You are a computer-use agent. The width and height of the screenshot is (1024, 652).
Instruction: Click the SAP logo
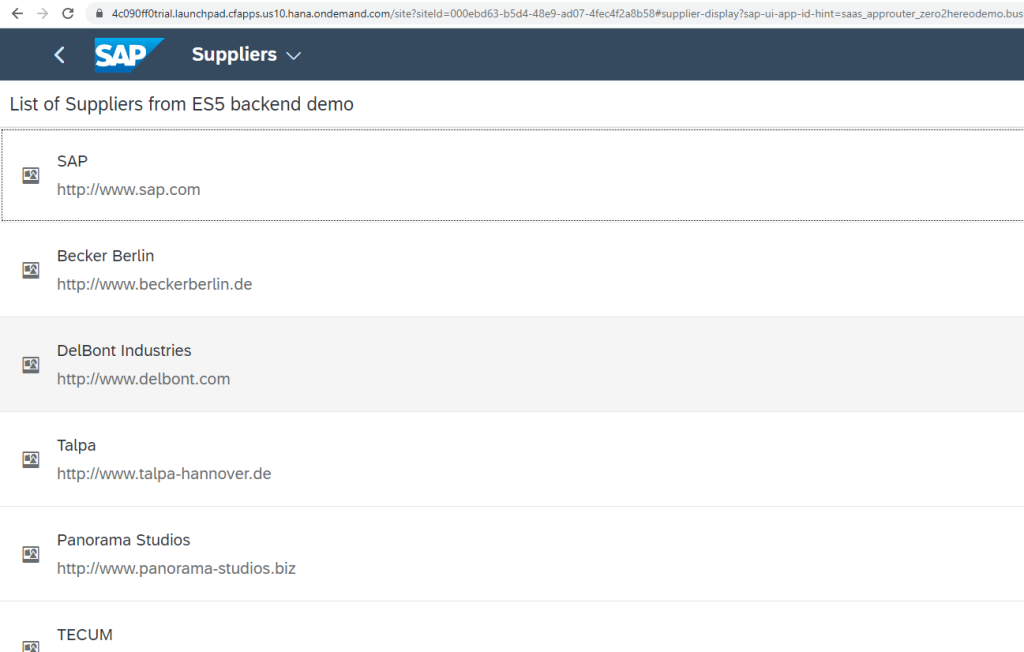coord(127,55)
